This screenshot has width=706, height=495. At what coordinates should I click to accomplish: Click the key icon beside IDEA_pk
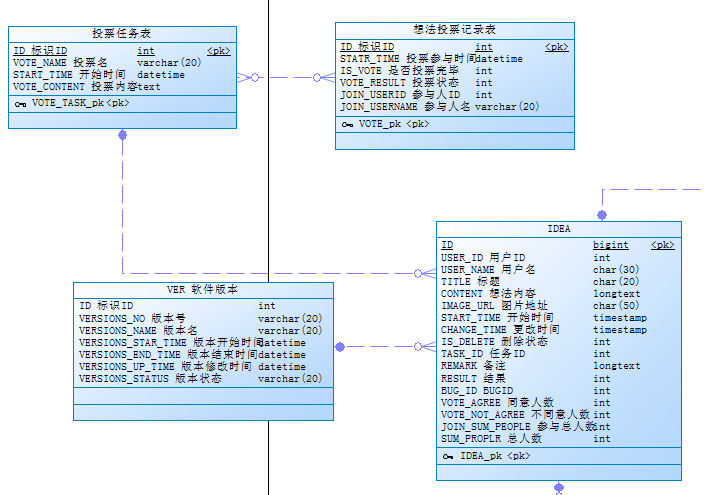click(448, 457)
